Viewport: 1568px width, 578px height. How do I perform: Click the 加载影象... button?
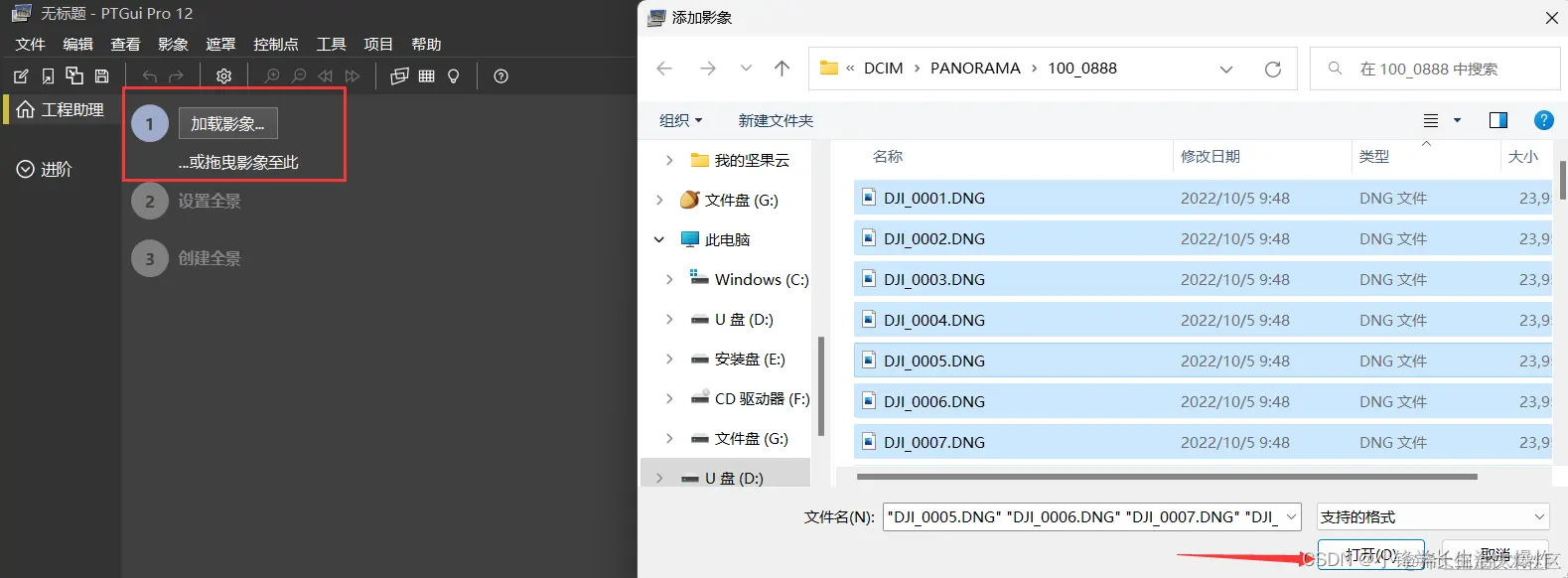[x=227, y=123]
